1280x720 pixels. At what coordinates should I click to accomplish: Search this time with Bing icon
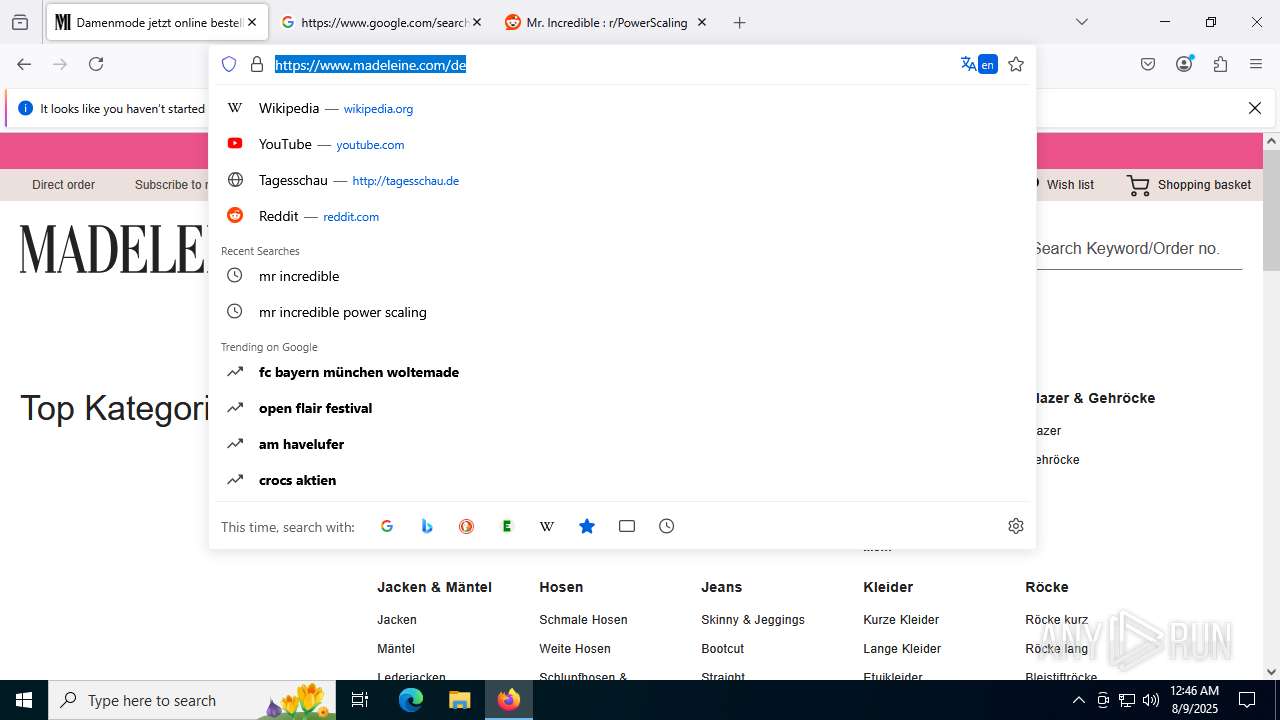(x=427, y=526)
